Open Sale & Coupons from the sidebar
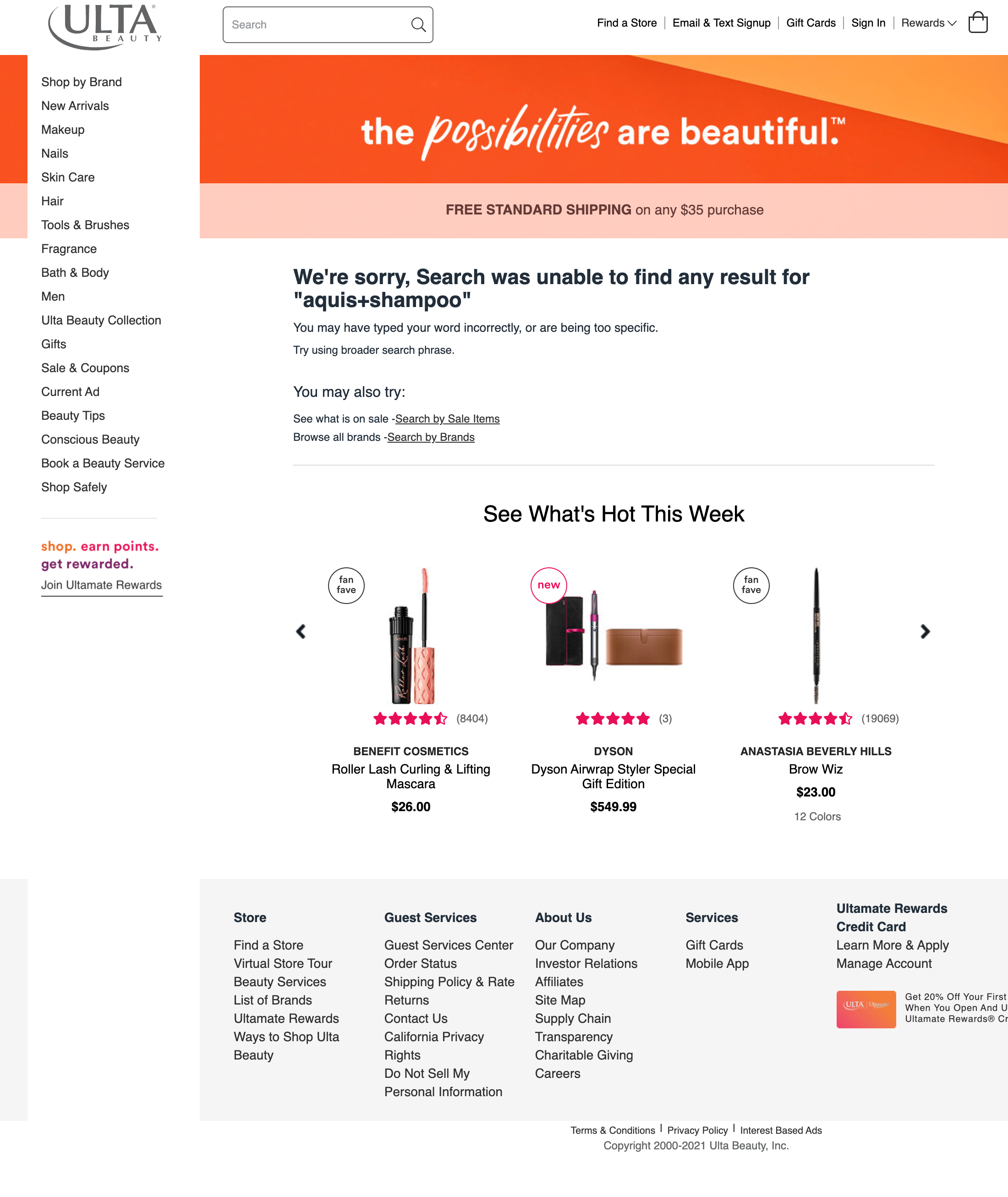 point(85,368)
